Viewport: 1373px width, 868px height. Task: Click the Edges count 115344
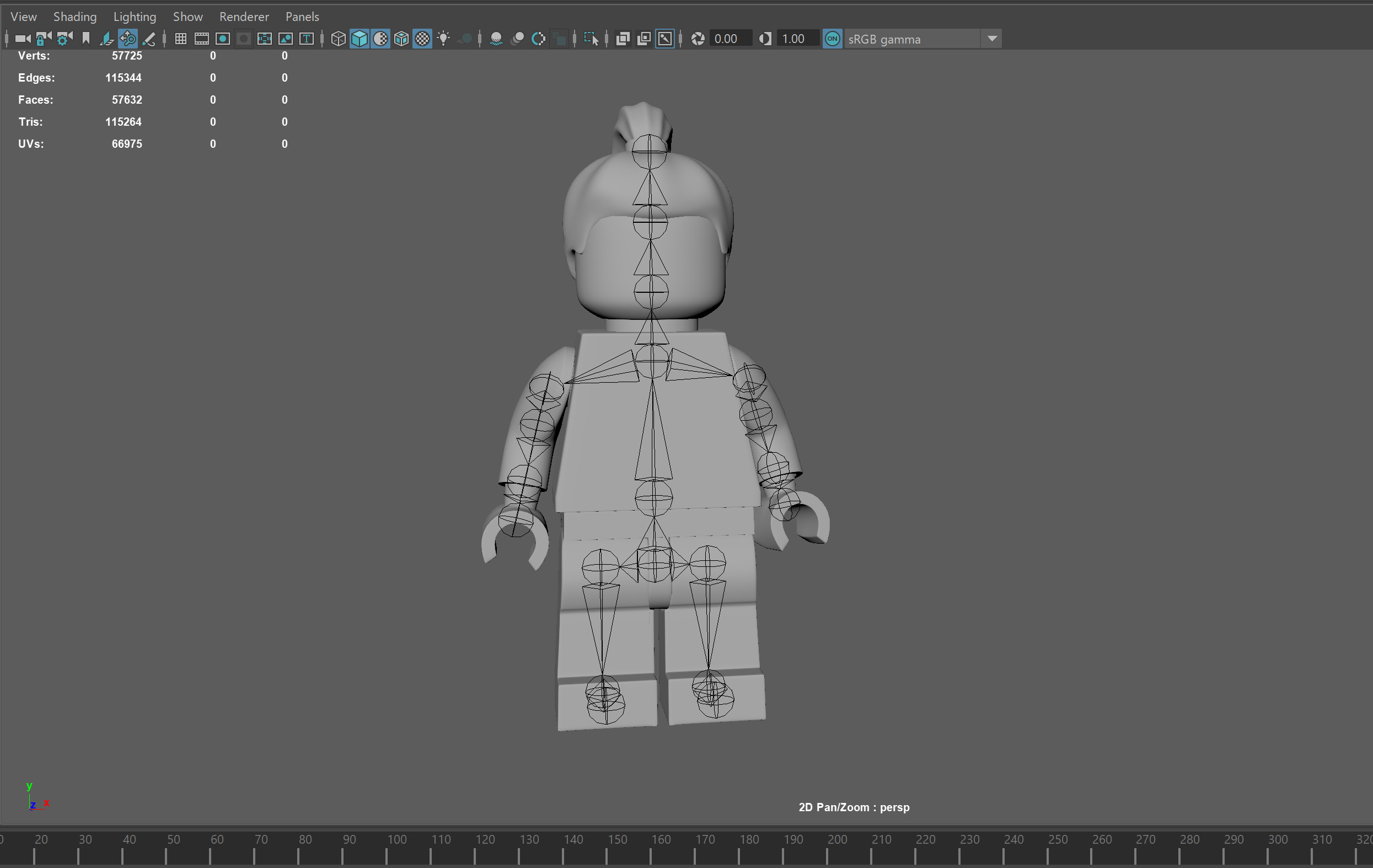point(123,78)
